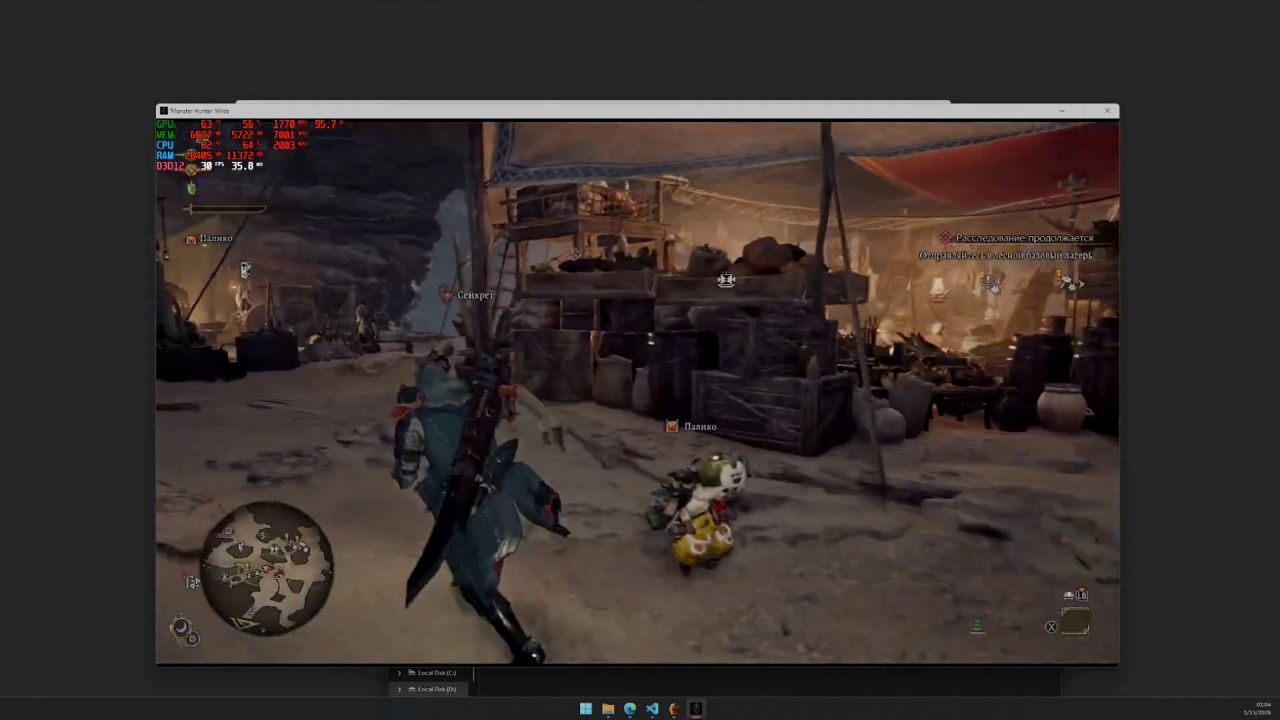Click the quest title Расследование продолжается
This screenshot has width=1280, height=720.
pyautogui.click(x=1024, y=238)
